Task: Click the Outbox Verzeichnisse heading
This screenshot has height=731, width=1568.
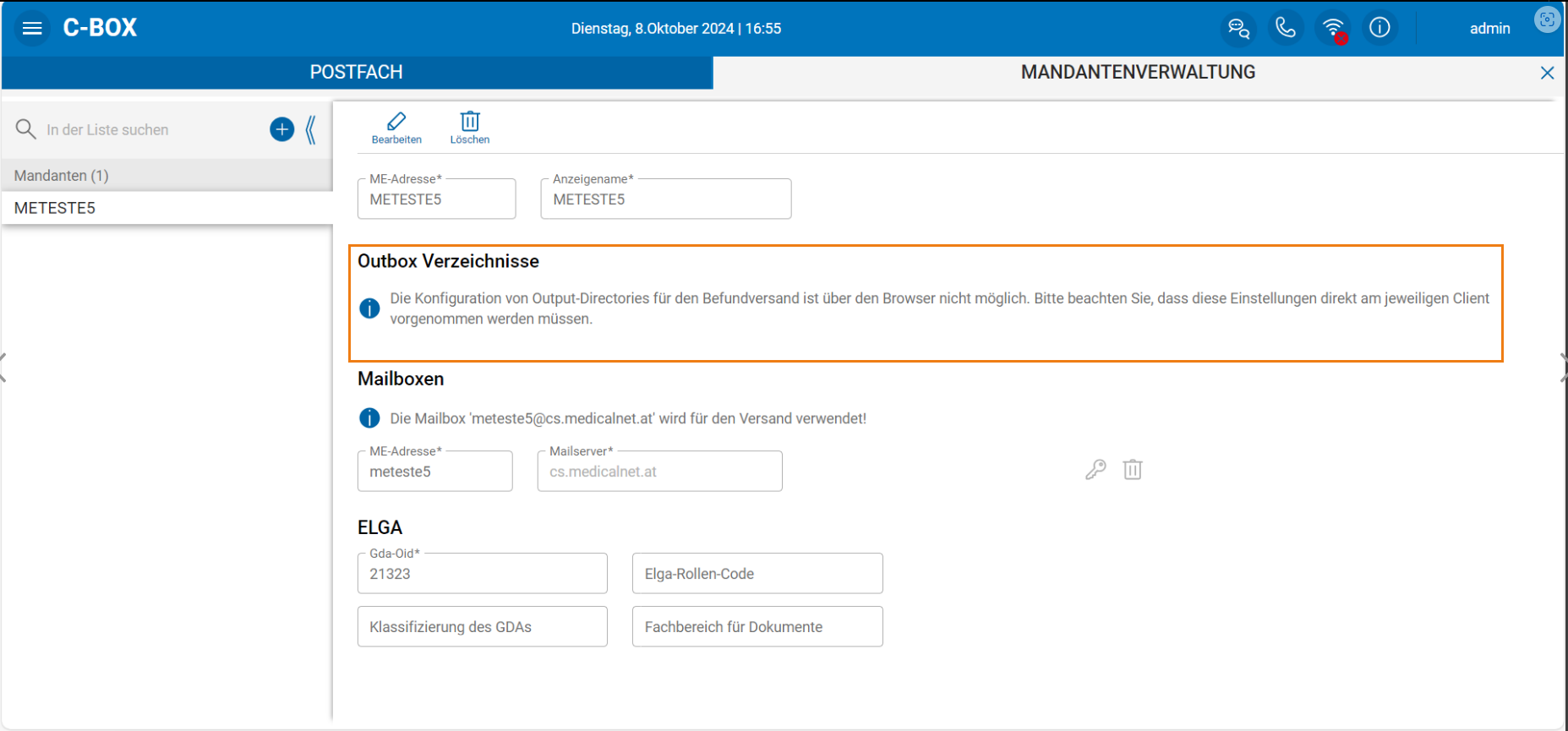Action: (448, 261)
